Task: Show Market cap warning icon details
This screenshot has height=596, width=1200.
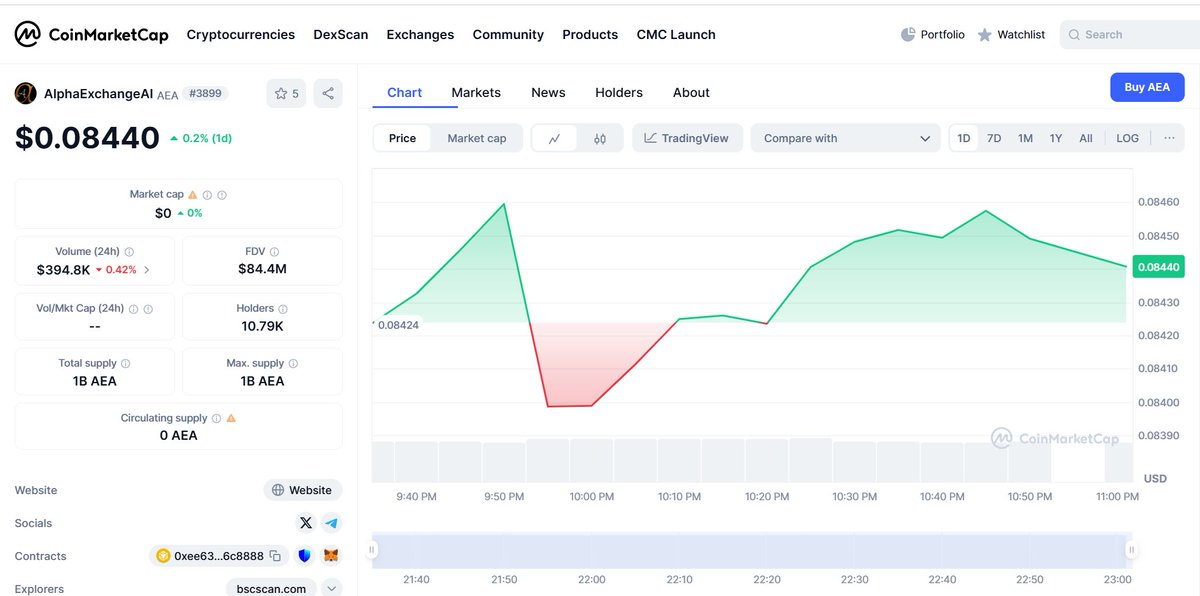Action: coord(193,195)
